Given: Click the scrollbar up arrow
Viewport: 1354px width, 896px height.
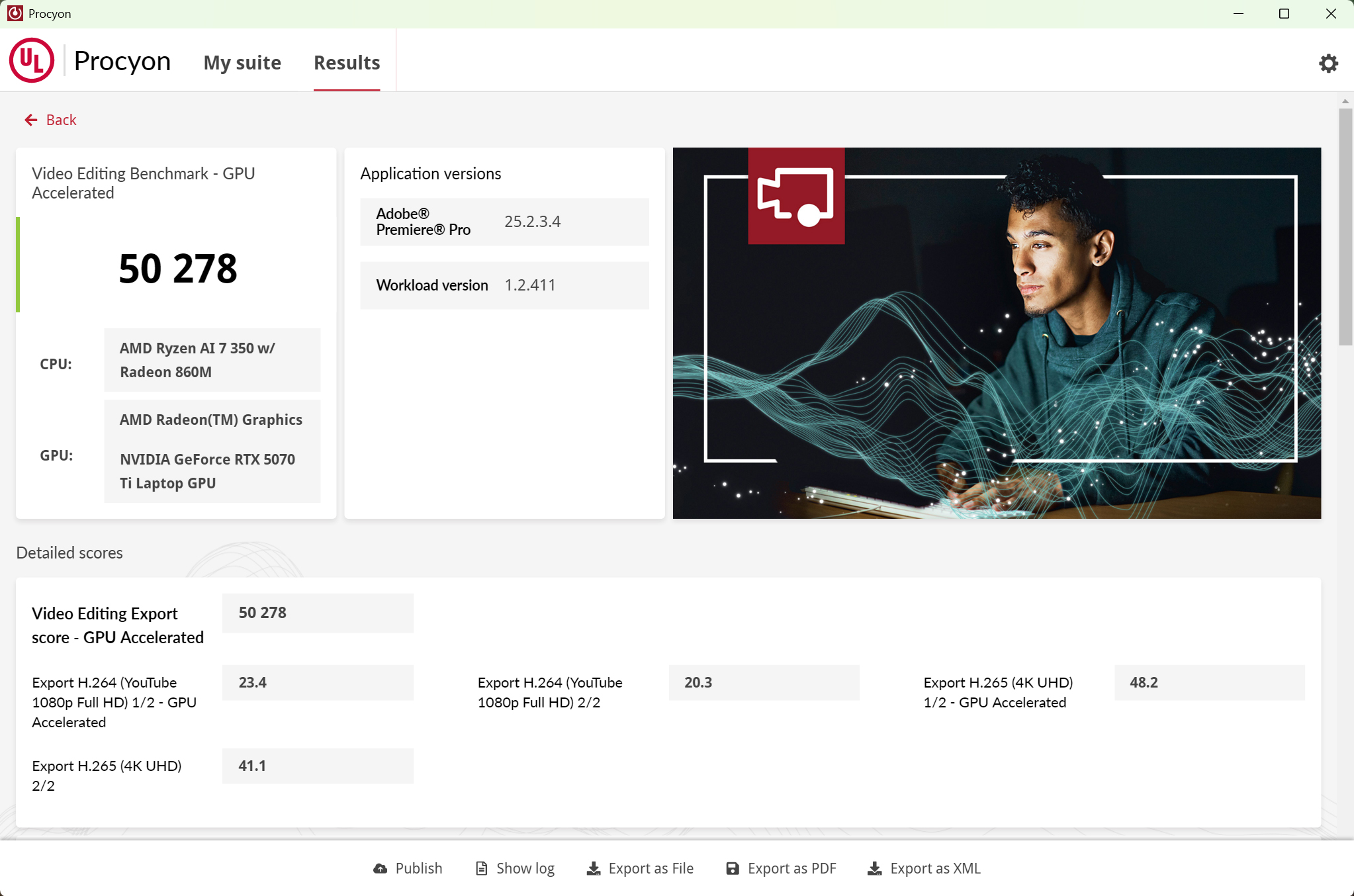Looking at the screenshot, I should click(1345, 101).
